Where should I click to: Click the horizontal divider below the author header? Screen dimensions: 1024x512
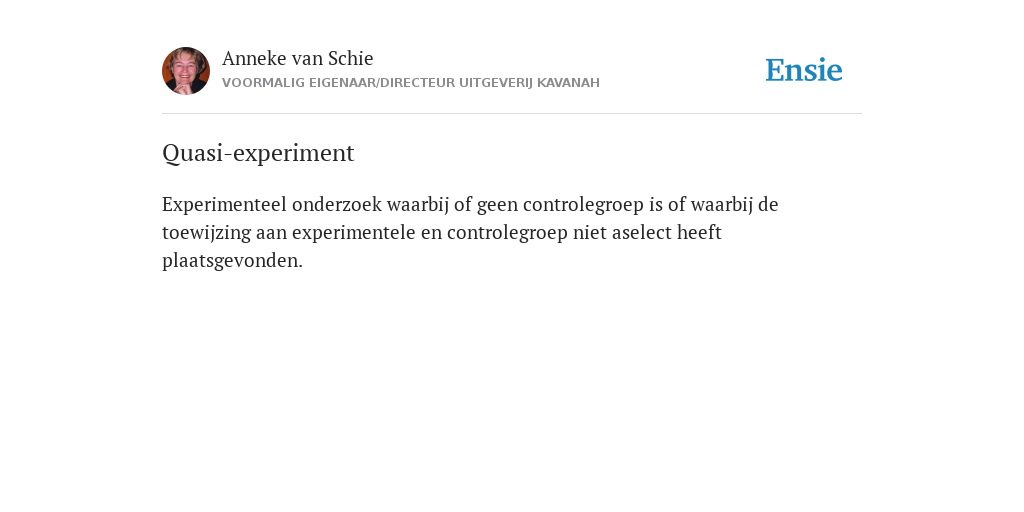coord(512,114)
